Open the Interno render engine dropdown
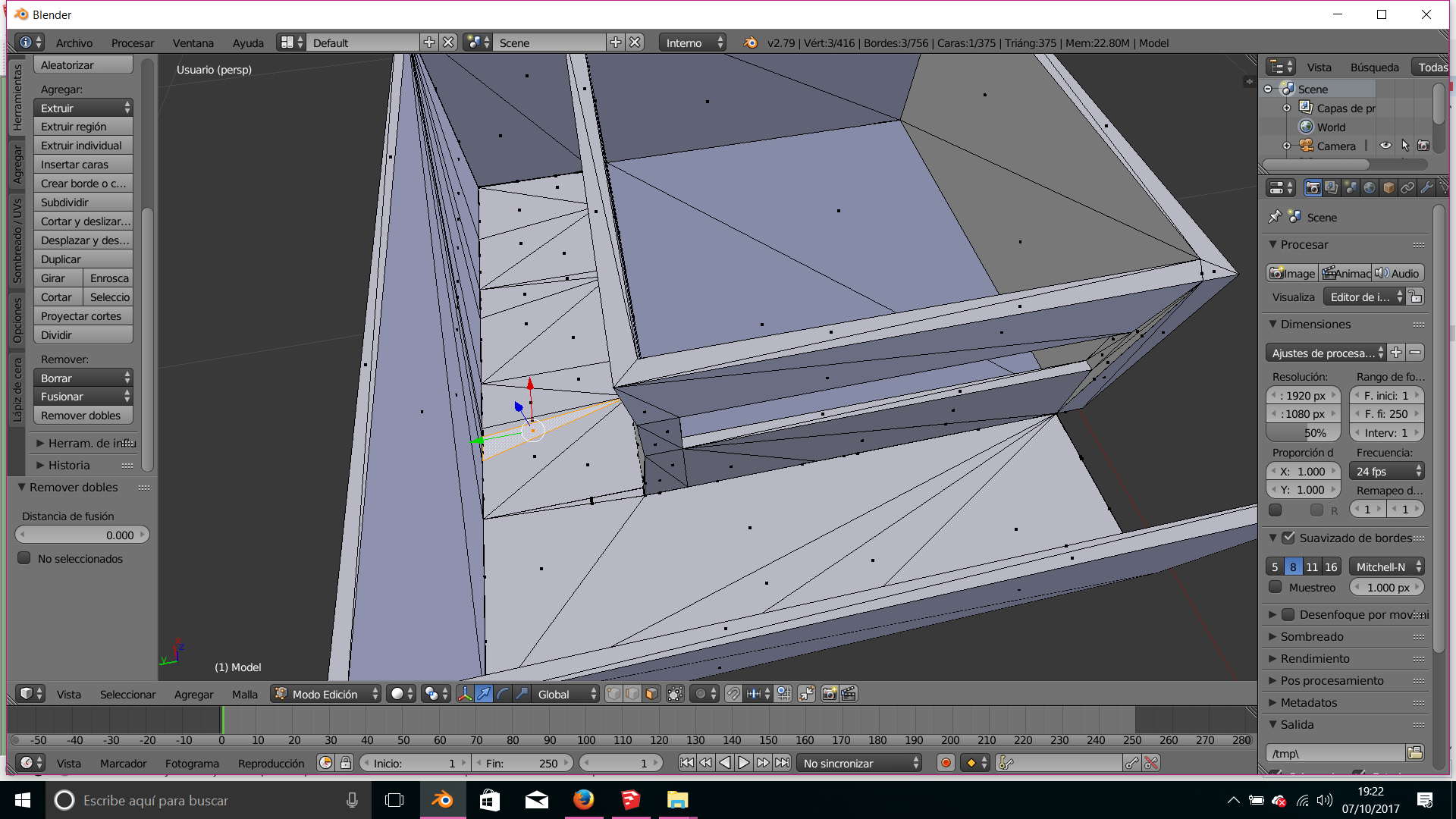This screenshot has width=1456, height=819. [693, 43]
